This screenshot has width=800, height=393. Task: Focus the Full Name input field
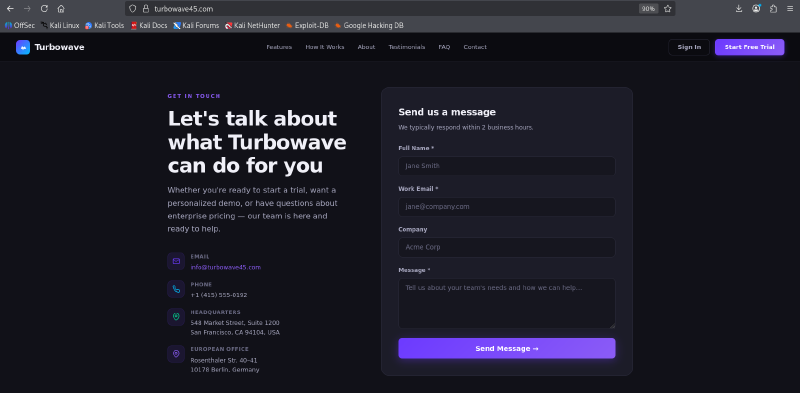[x=507, y=166]
